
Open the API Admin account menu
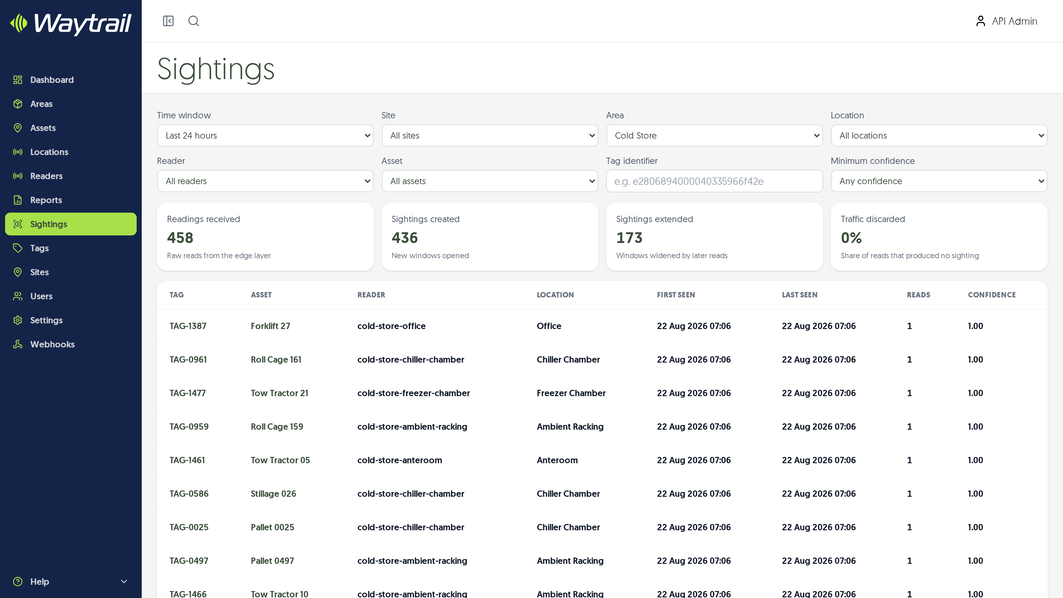pyautogui.click(x=1006, y=21)
